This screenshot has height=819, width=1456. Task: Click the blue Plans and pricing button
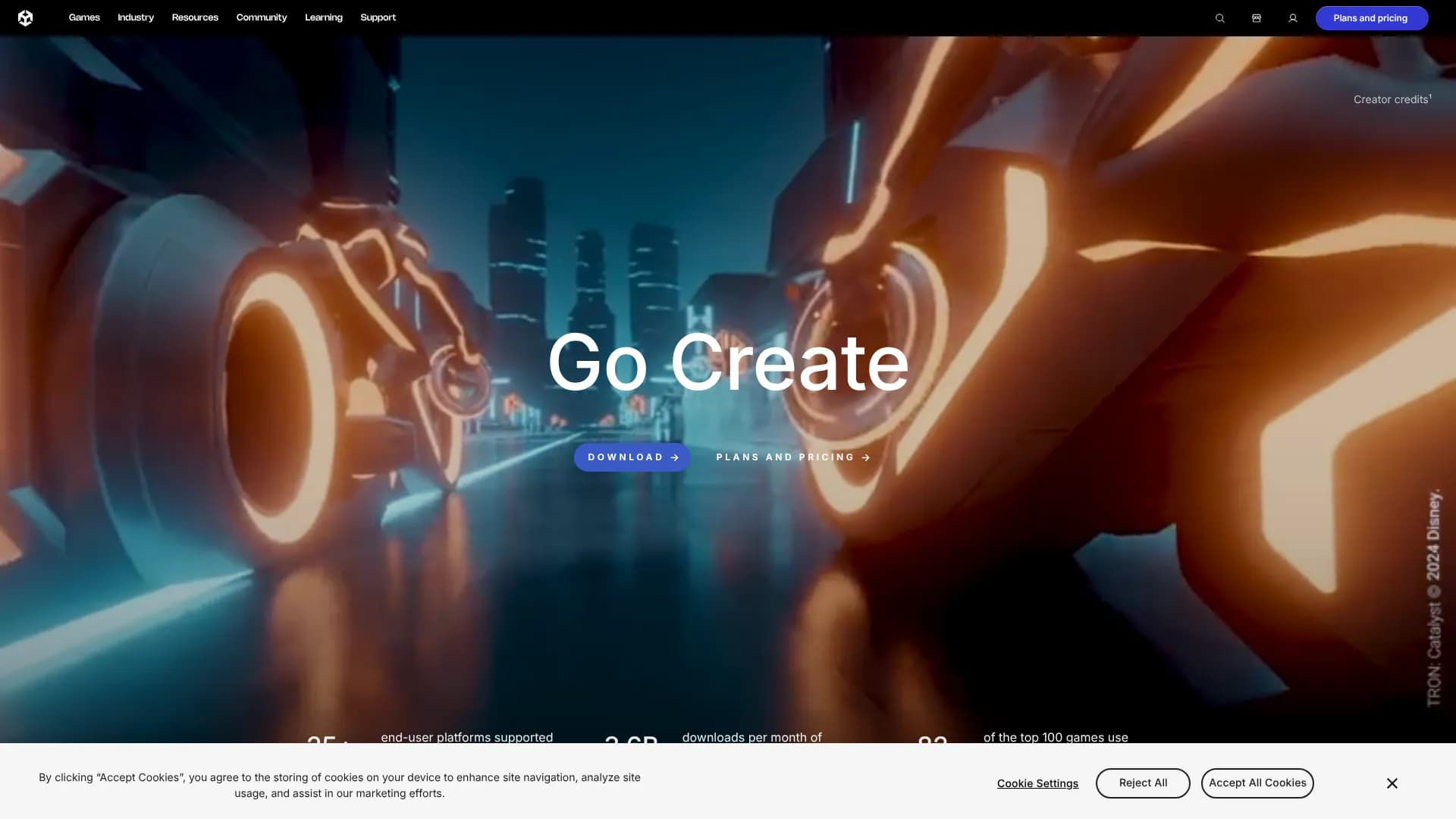click(1371, 17)
